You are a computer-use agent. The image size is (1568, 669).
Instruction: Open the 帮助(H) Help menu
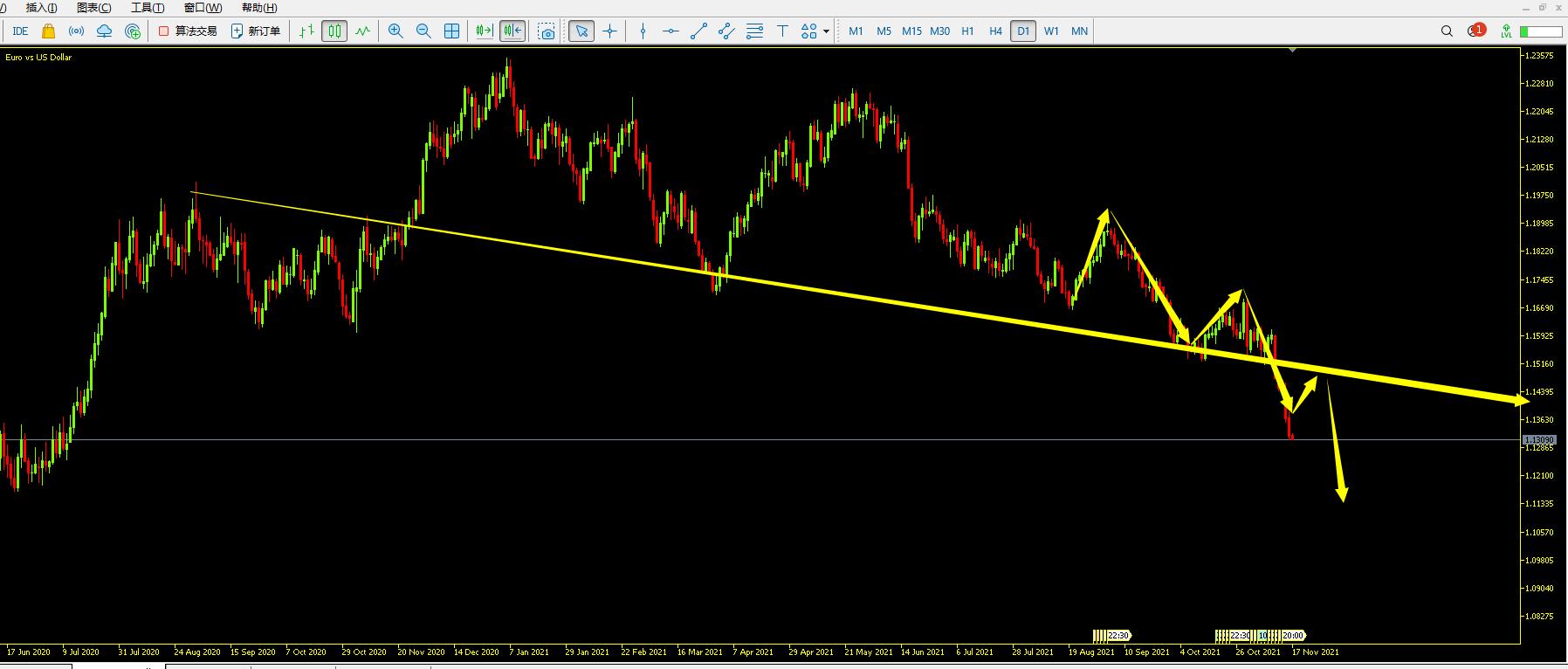(x=259, y=8)
